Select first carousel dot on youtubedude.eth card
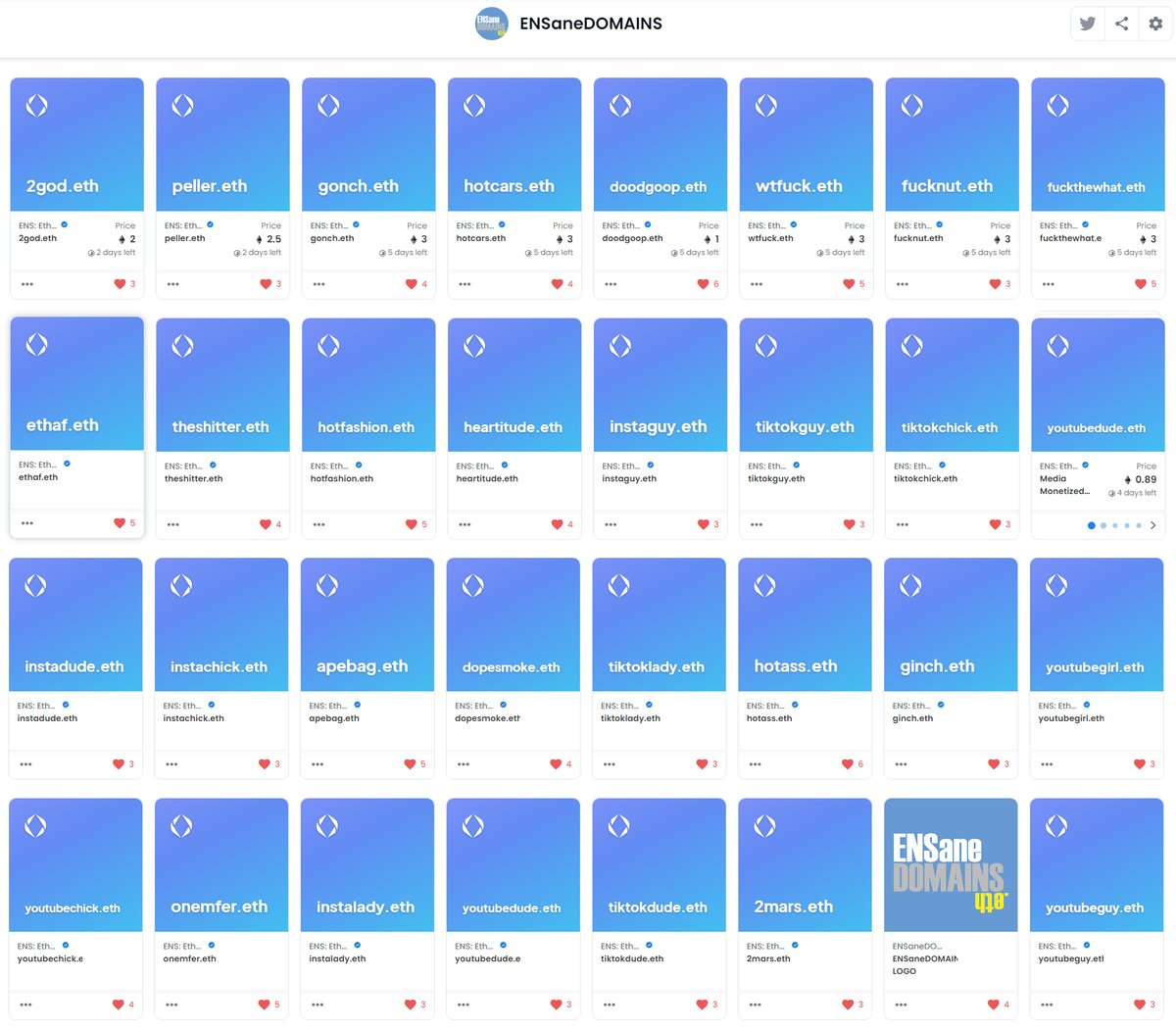The width and height of the screenshot is (1176, 1029). [1092, 525]
